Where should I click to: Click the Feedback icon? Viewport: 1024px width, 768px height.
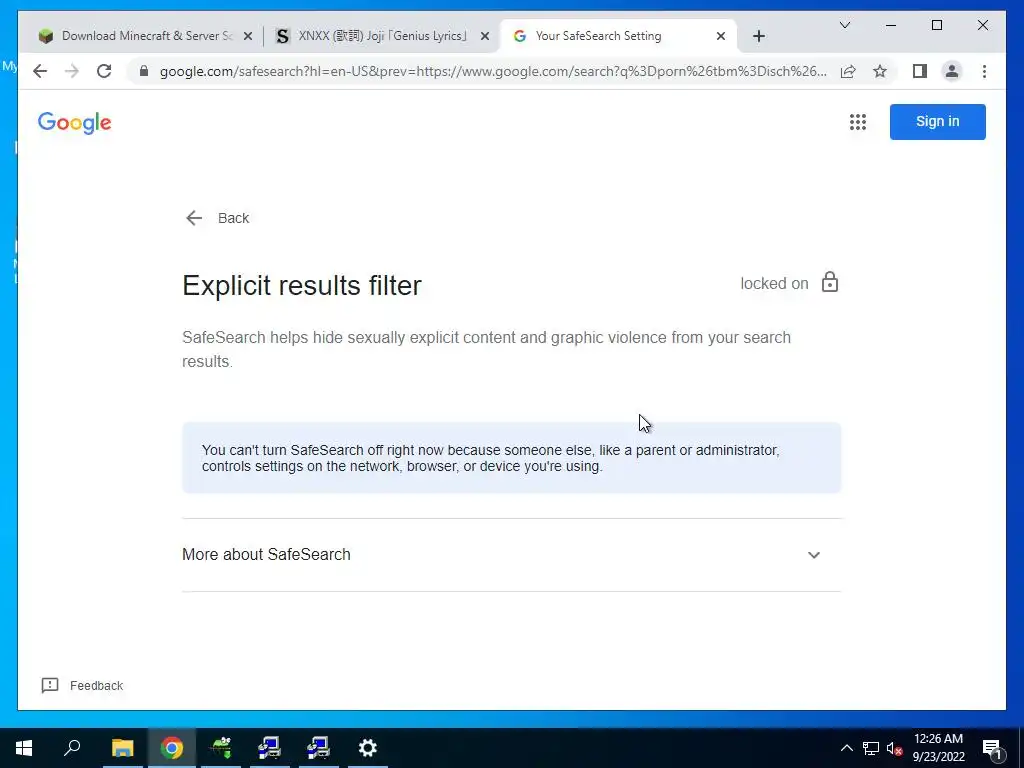click(x=50, y=685)
